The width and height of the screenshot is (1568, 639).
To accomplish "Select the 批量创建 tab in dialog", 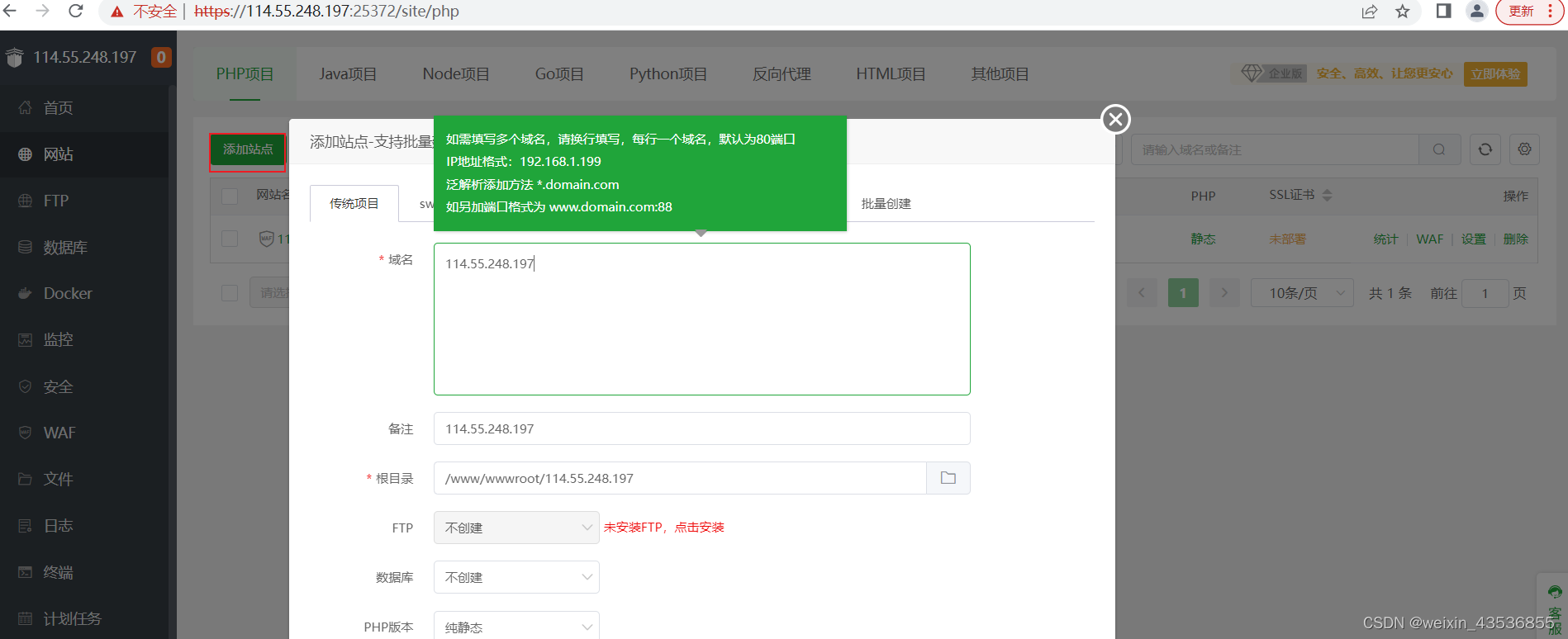I will point(886,203).
